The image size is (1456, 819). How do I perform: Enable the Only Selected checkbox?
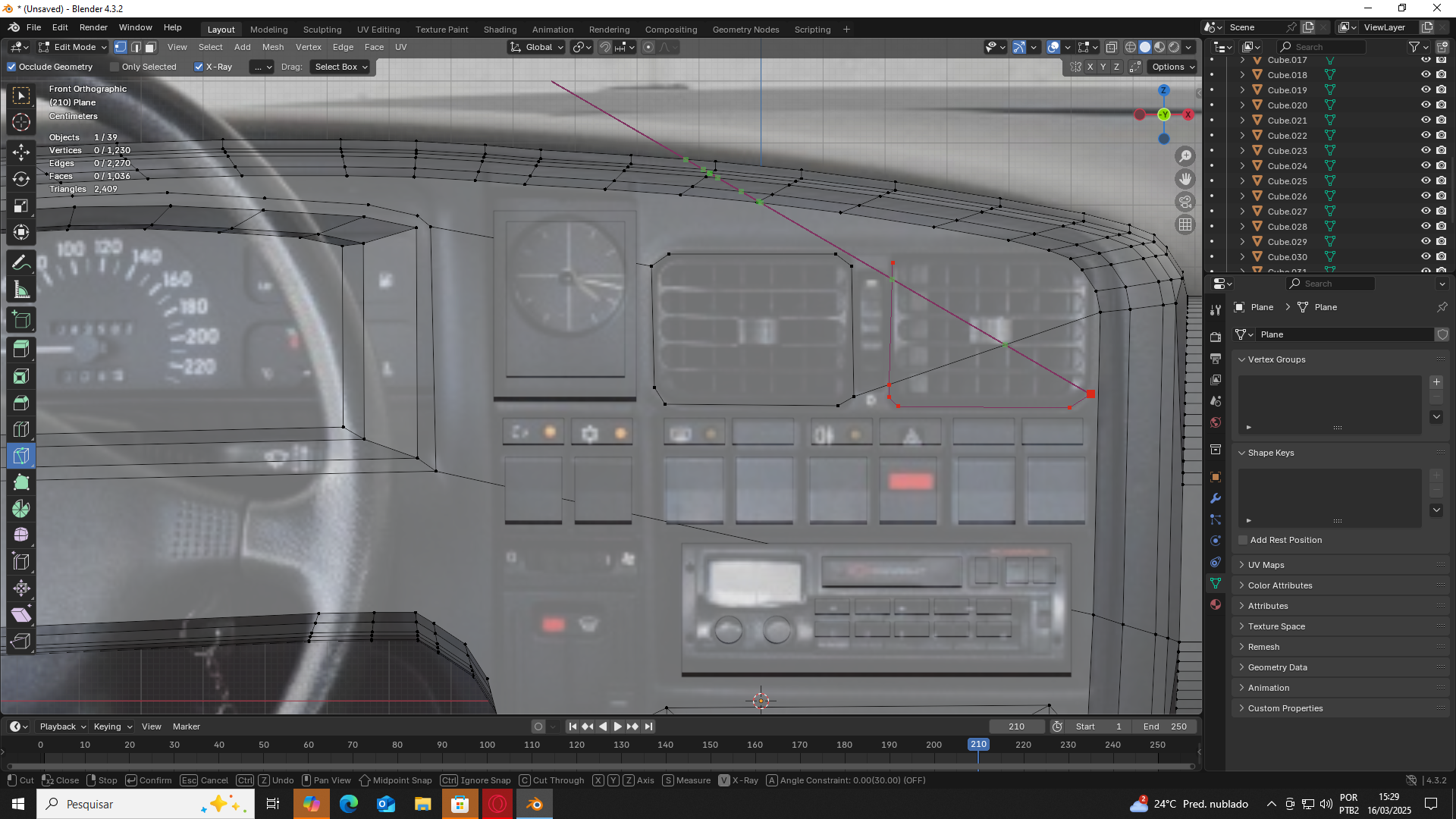click(115, 67)
